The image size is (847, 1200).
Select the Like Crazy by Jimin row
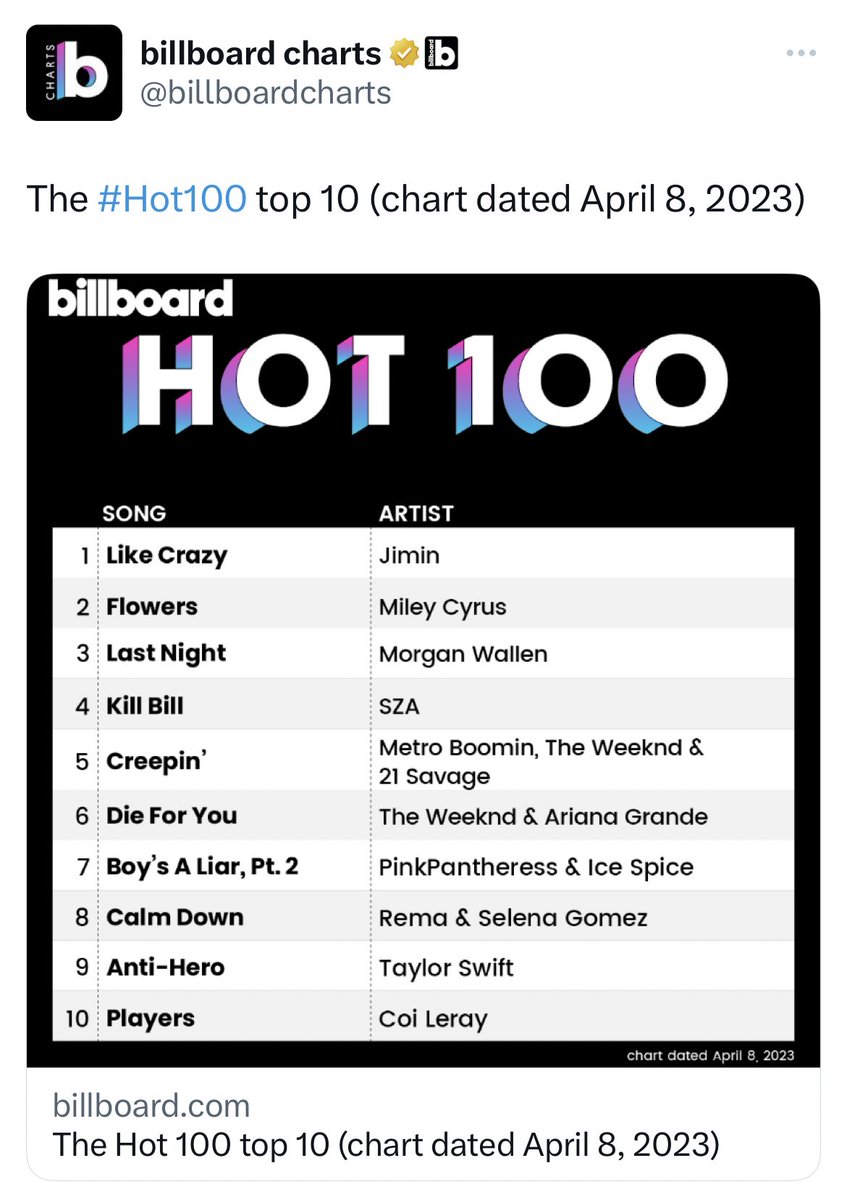pyautogui.click(x=423, y=554)
